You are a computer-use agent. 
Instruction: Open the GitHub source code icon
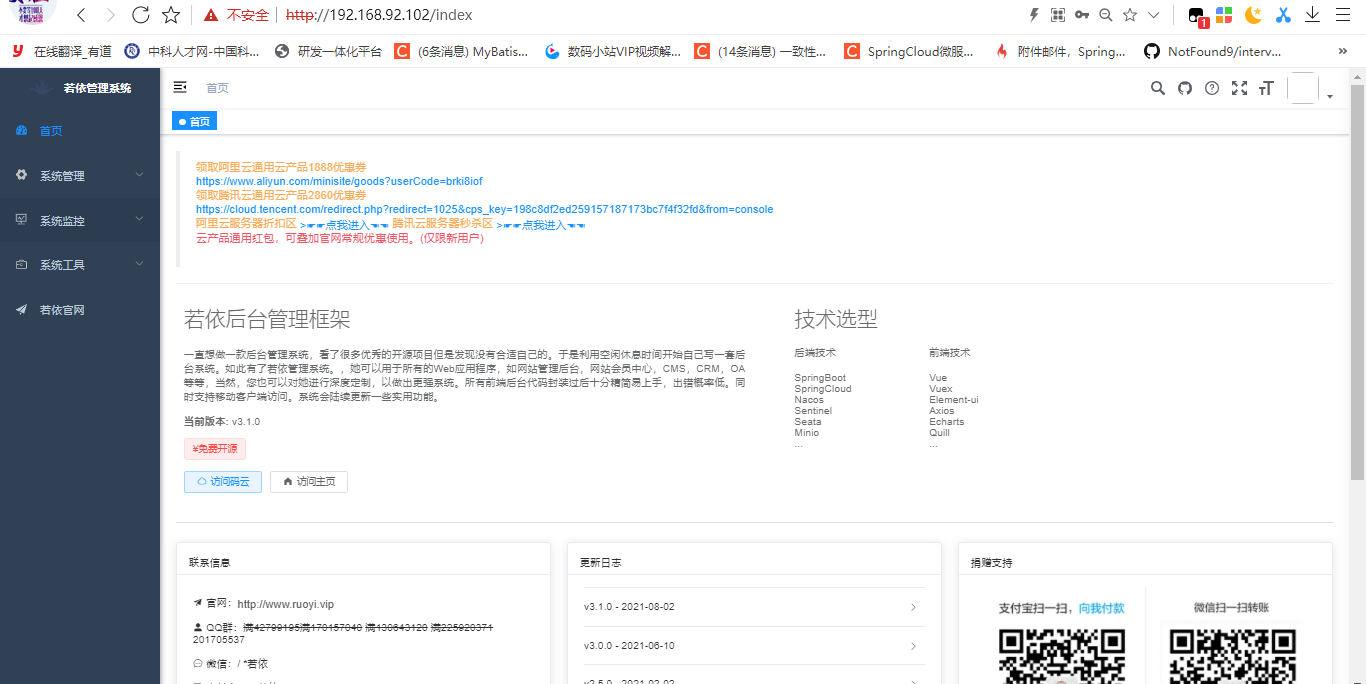(x=1184, y=88)
